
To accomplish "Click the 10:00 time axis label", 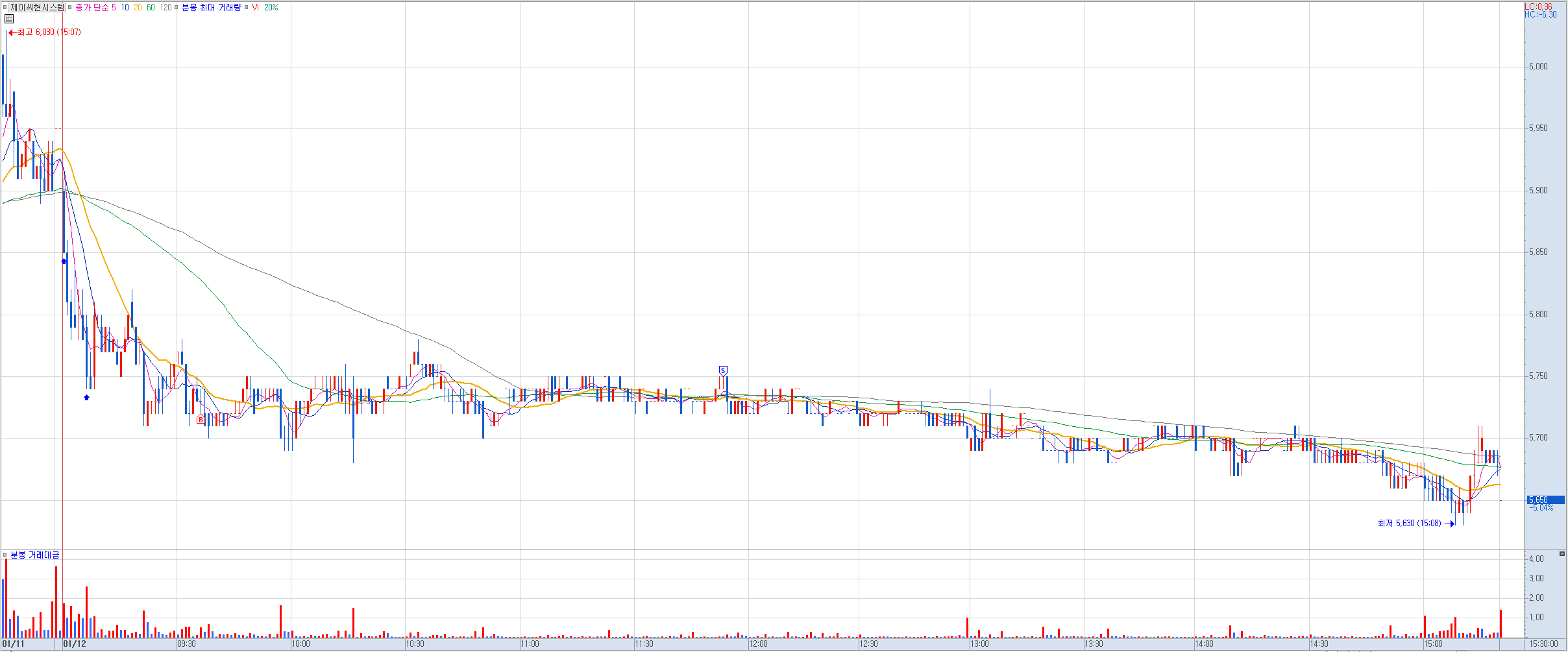I will (300, 644).
